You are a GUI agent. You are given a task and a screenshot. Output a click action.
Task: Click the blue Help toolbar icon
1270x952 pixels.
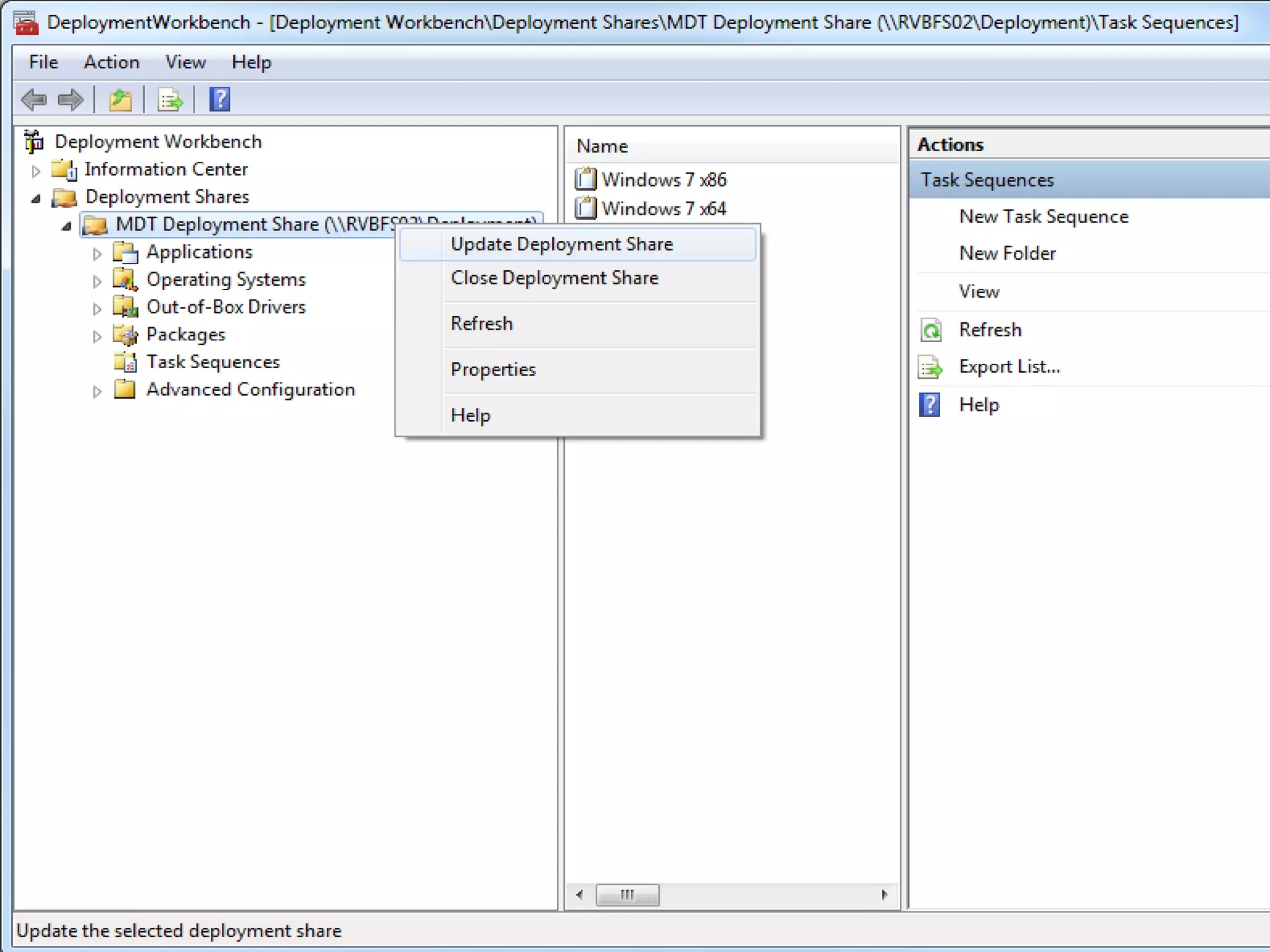point(220,100)
